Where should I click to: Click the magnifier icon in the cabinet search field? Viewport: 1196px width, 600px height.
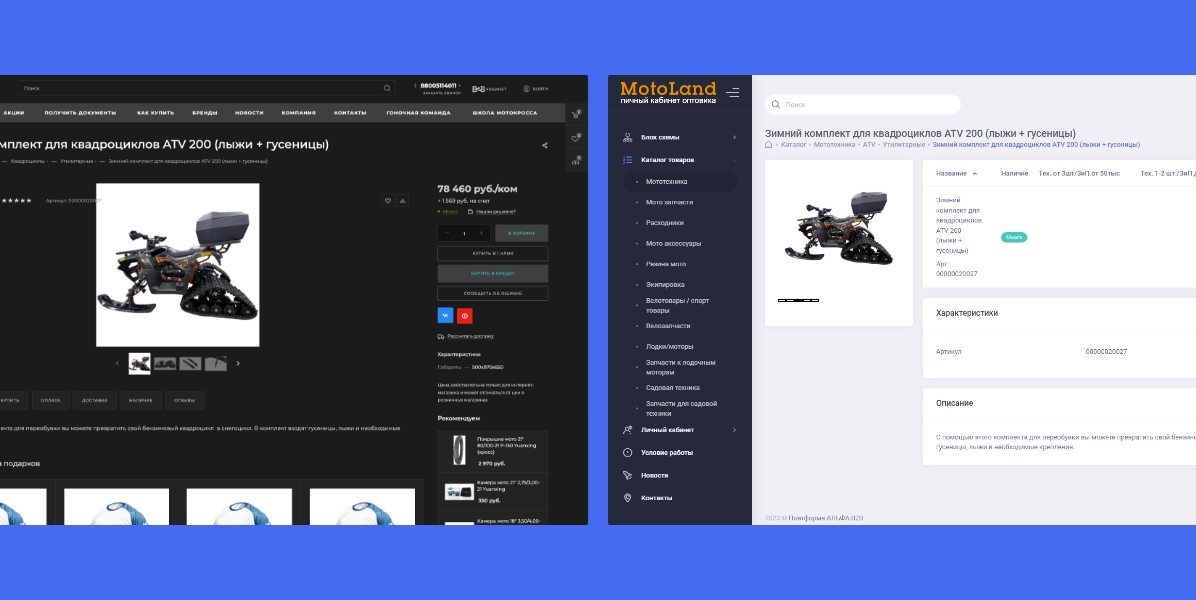[x=776, y=104]
